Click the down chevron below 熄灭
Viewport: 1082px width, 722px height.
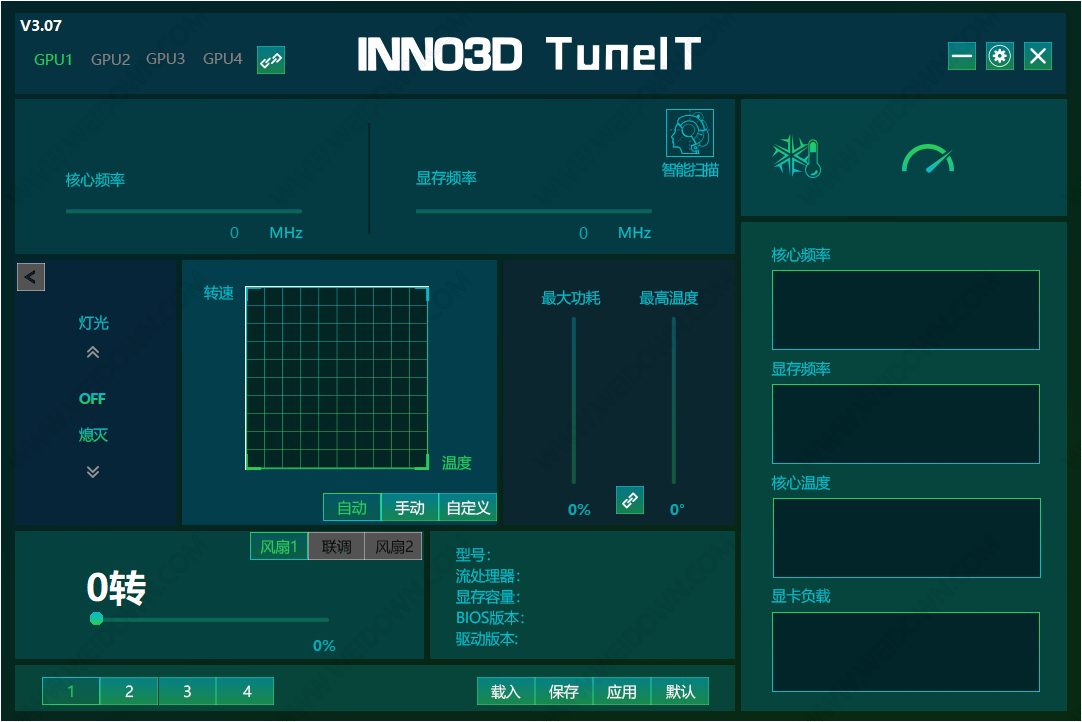click(92, 471)
